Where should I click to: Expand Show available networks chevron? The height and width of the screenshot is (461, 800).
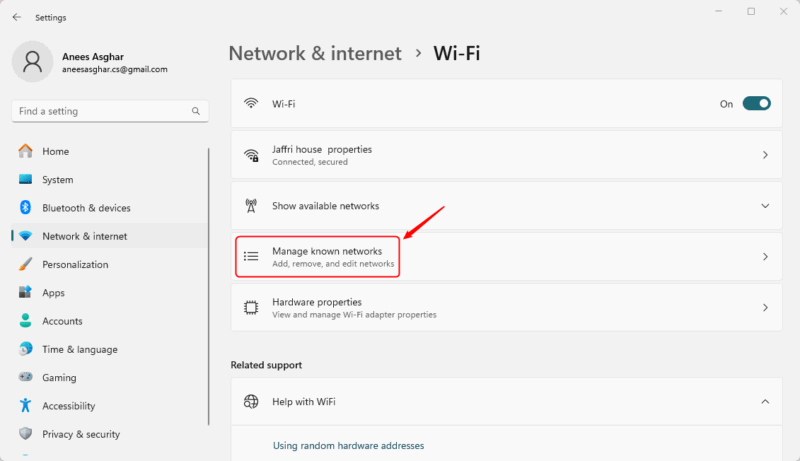(x=765, y=206)
